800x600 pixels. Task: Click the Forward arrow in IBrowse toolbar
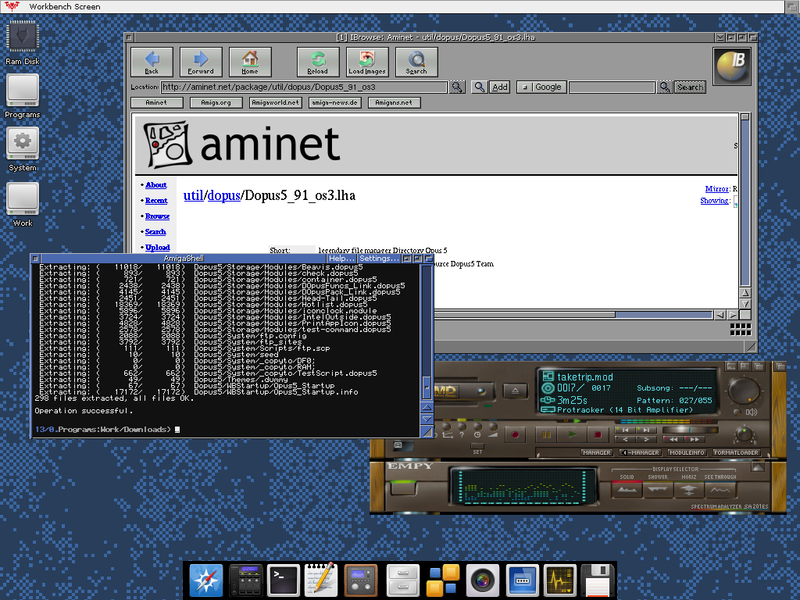[x=200, y=62]
